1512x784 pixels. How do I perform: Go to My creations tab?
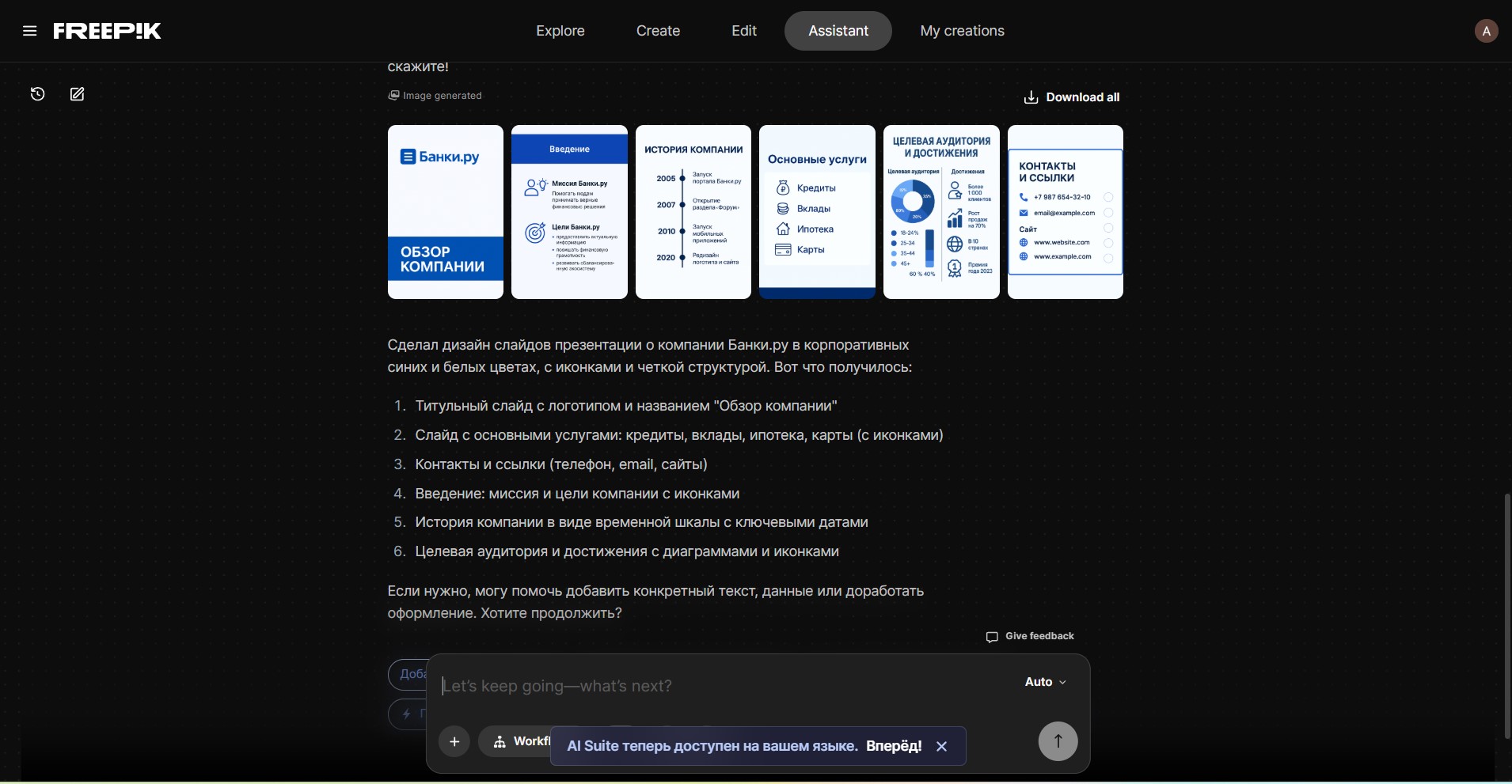pos(962,31)
